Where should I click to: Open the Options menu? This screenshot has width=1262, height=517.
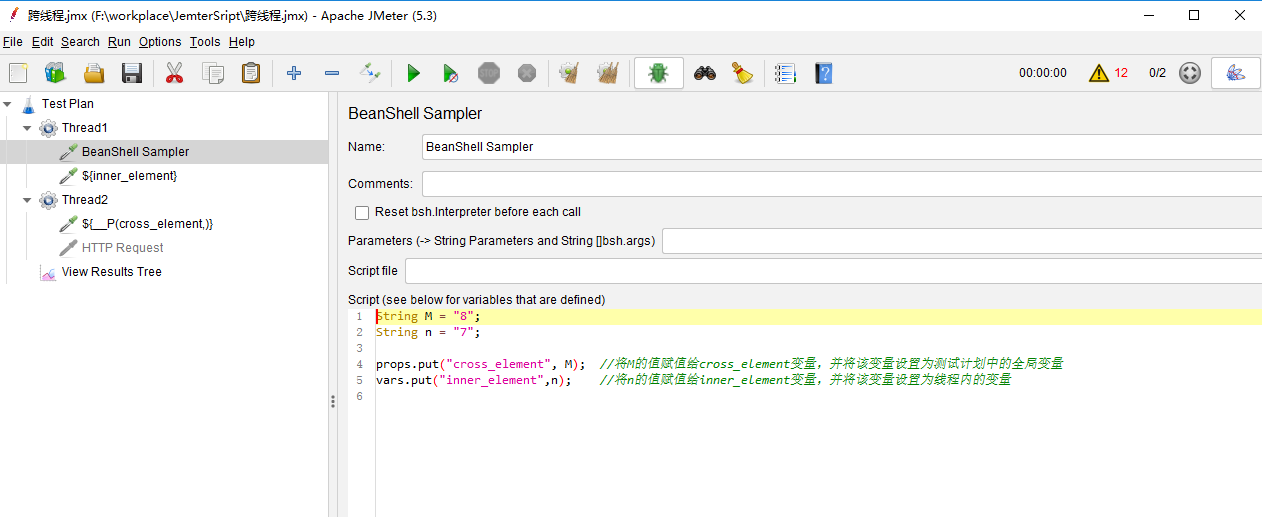[x=160, y=42]
